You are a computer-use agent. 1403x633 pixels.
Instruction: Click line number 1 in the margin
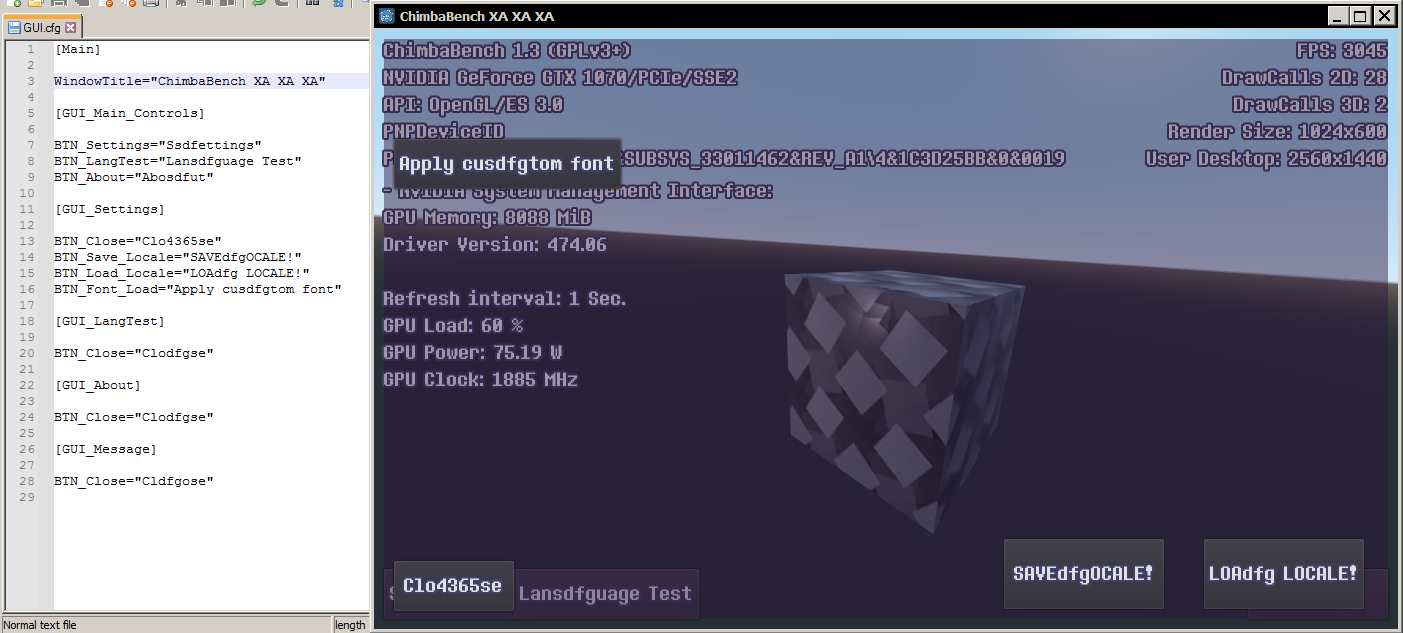(31, 49)
